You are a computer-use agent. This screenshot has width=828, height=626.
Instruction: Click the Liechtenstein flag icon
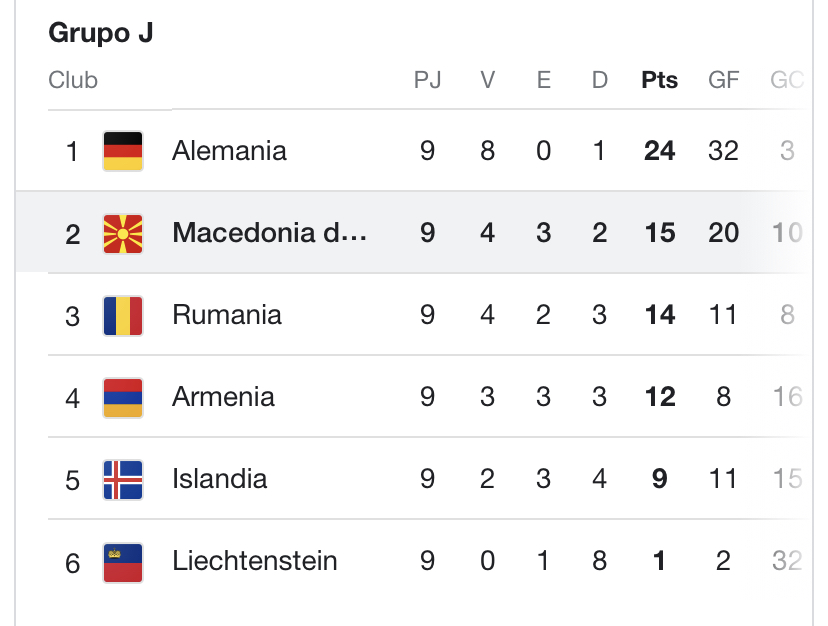coord(123,561)
